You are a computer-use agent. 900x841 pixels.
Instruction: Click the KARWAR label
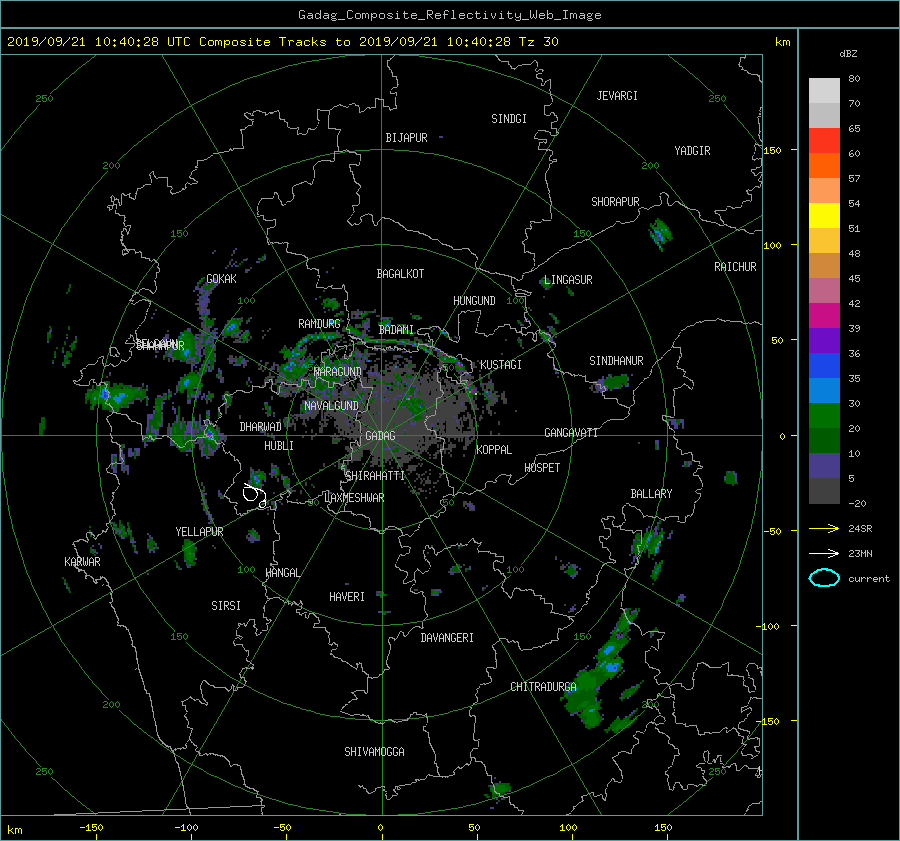82,562
